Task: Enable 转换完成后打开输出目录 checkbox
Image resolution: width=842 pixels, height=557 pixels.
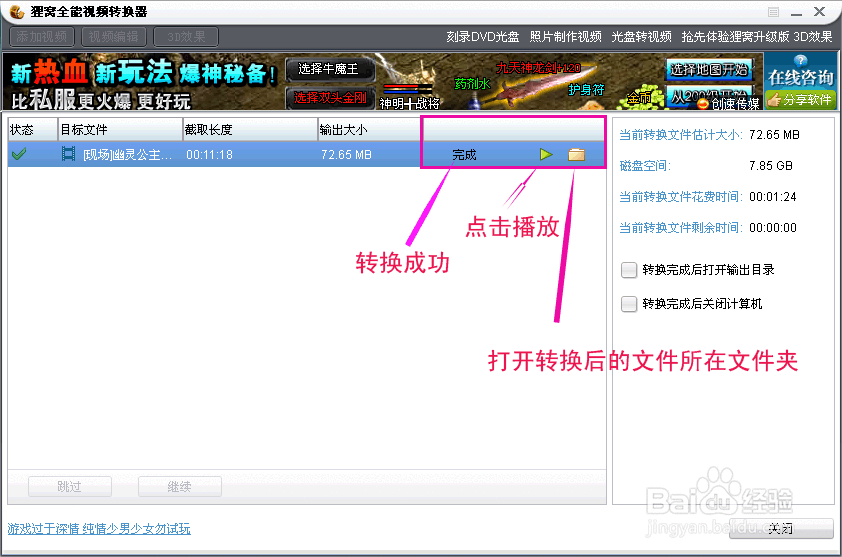Action: click(628, 270)
